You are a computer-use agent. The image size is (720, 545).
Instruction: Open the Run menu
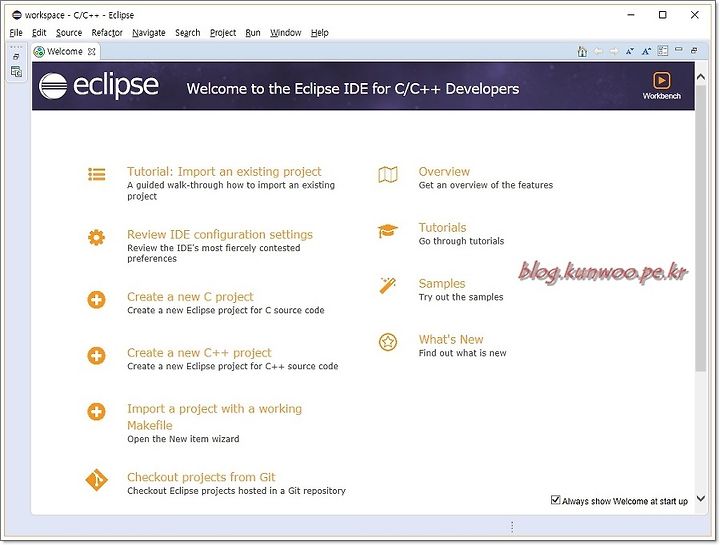[x=253, y=33]
